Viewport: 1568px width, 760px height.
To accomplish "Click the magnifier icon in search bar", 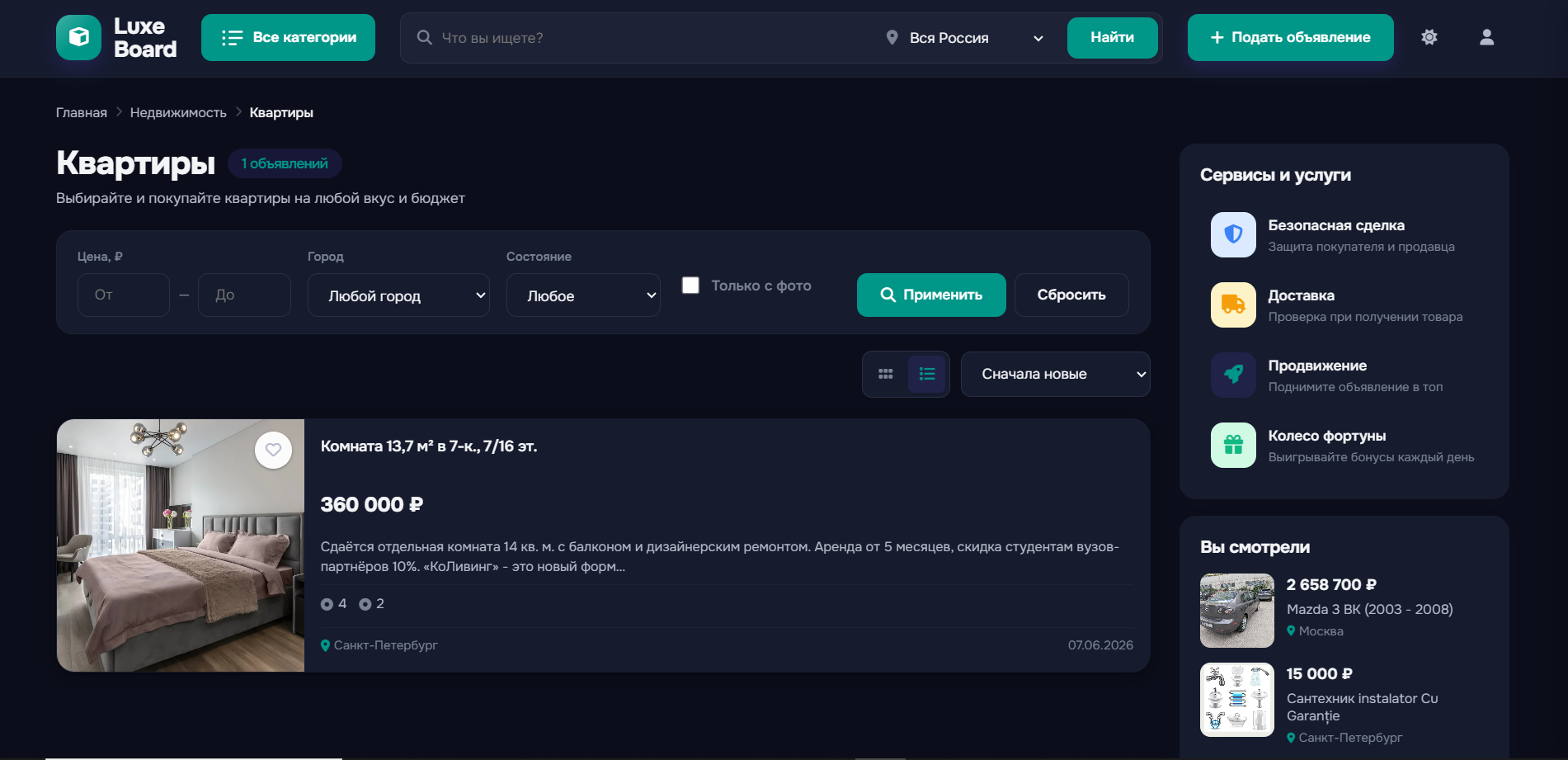I will point(424,37).
